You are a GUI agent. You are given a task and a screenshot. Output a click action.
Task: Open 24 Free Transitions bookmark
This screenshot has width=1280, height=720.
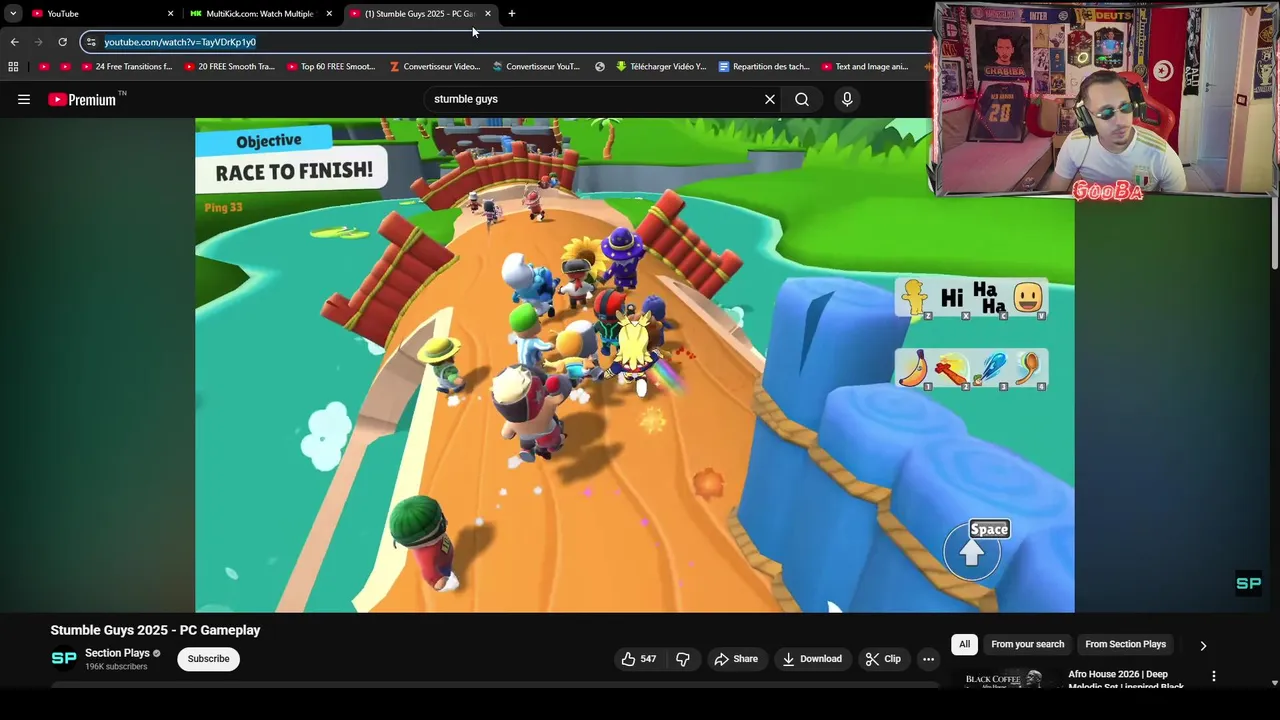[x=126, y=67]
